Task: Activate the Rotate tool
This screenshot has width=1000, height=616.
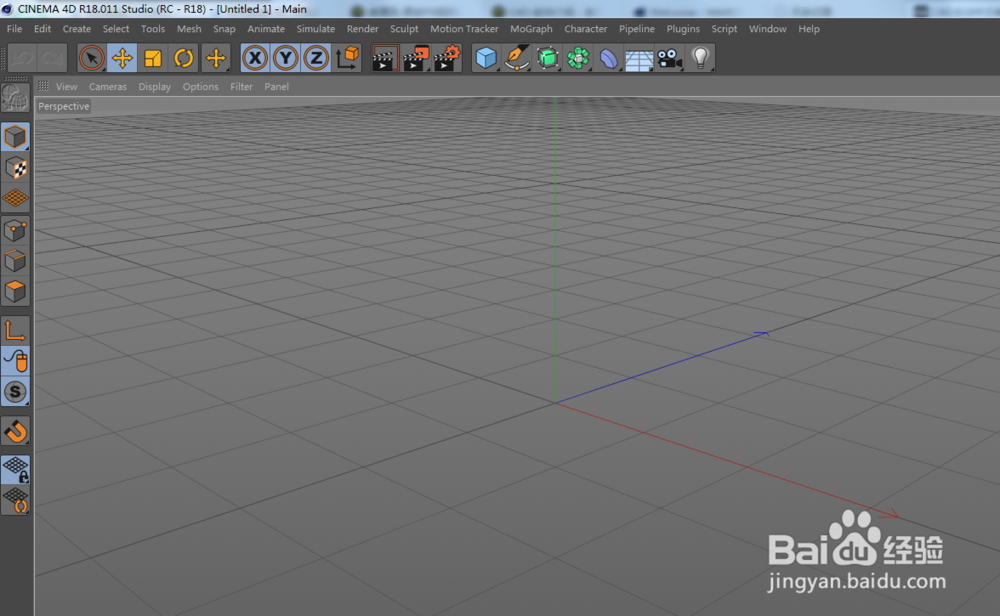Action: [184, 59]
